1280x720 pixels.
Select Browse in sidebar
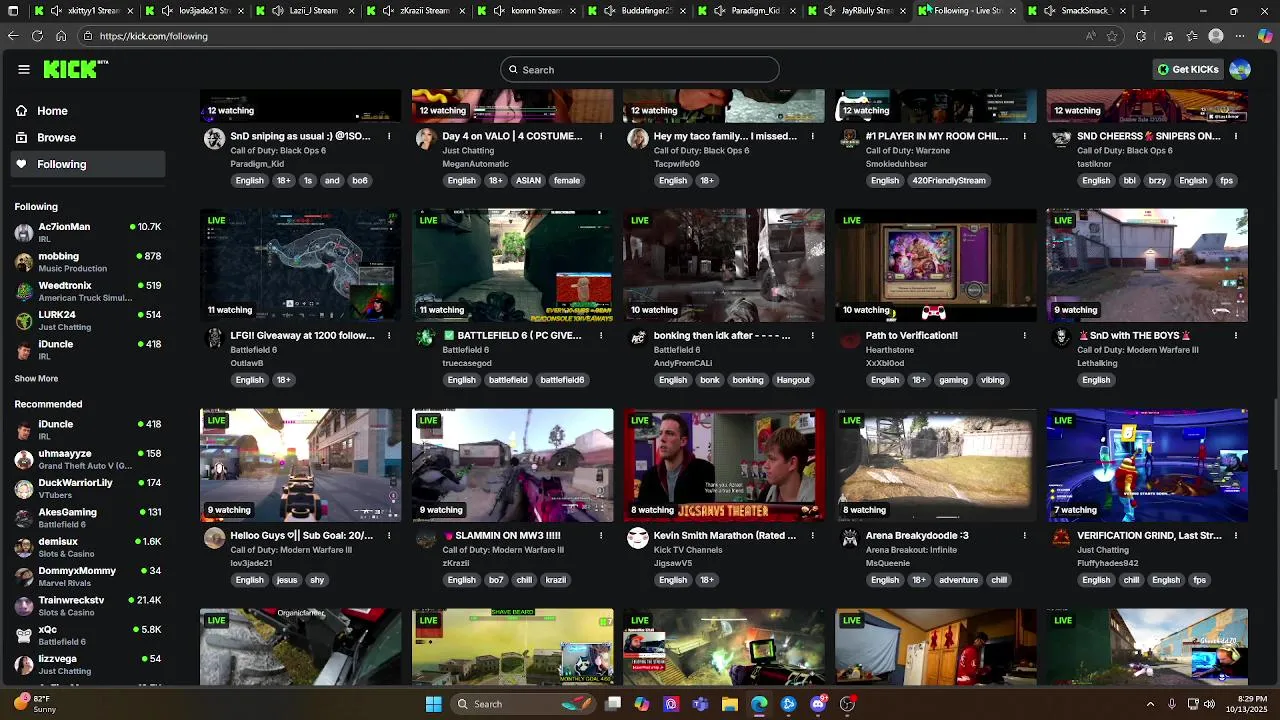[88, 137]
